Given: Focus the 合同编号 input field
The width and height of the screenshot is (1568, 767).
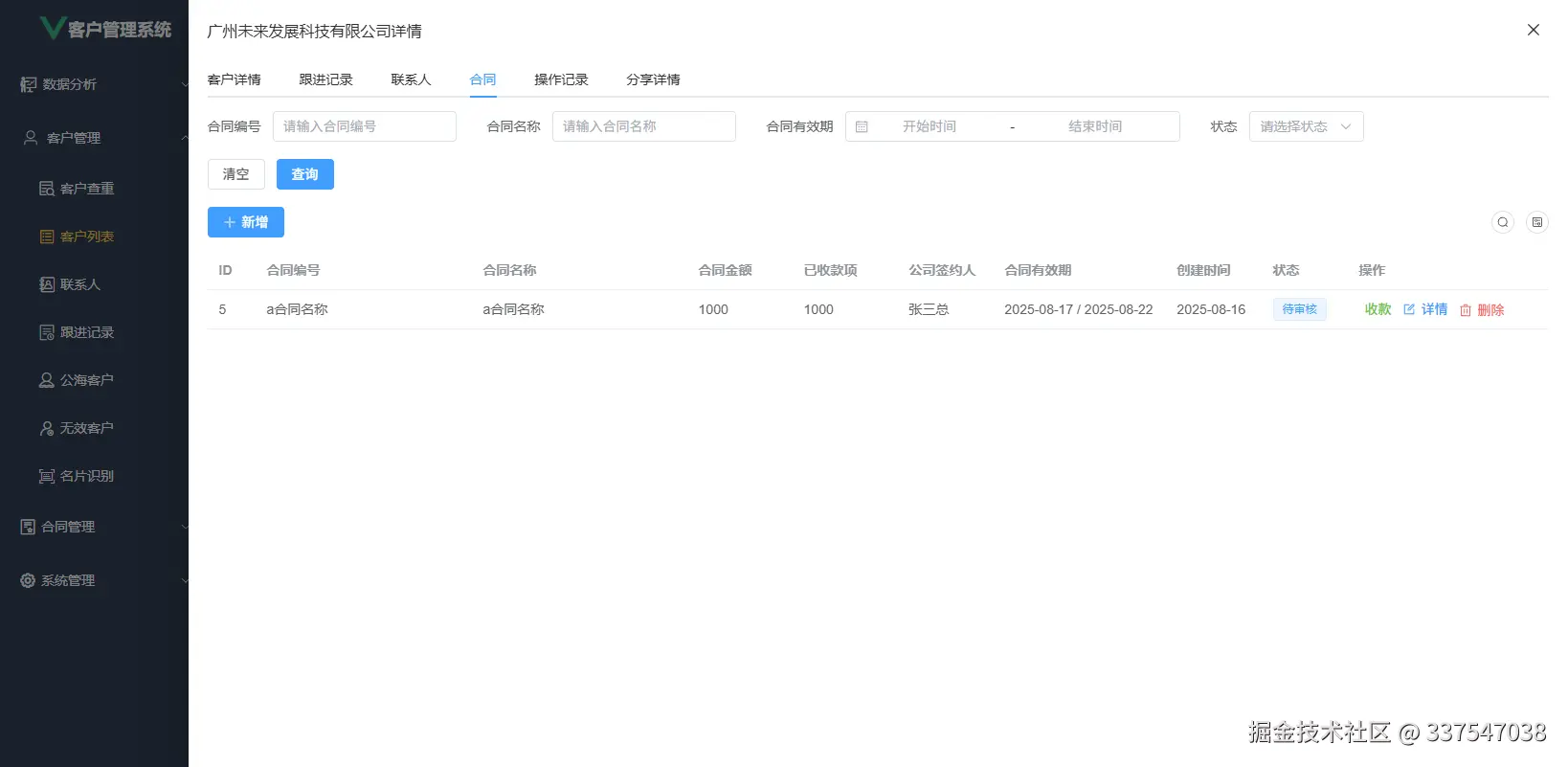Looking at the screenshot, I should tap(365, 126).
